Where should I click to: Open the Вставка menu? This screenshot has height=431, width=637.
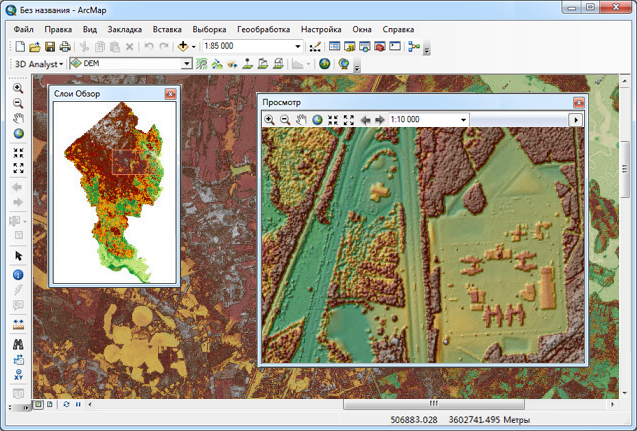pos(167,29)
